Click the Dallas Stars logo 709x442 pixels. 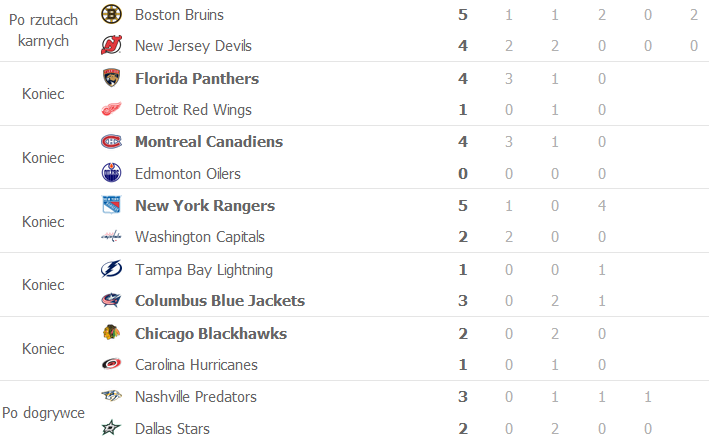pyautogui.click(x=111, y=428)
